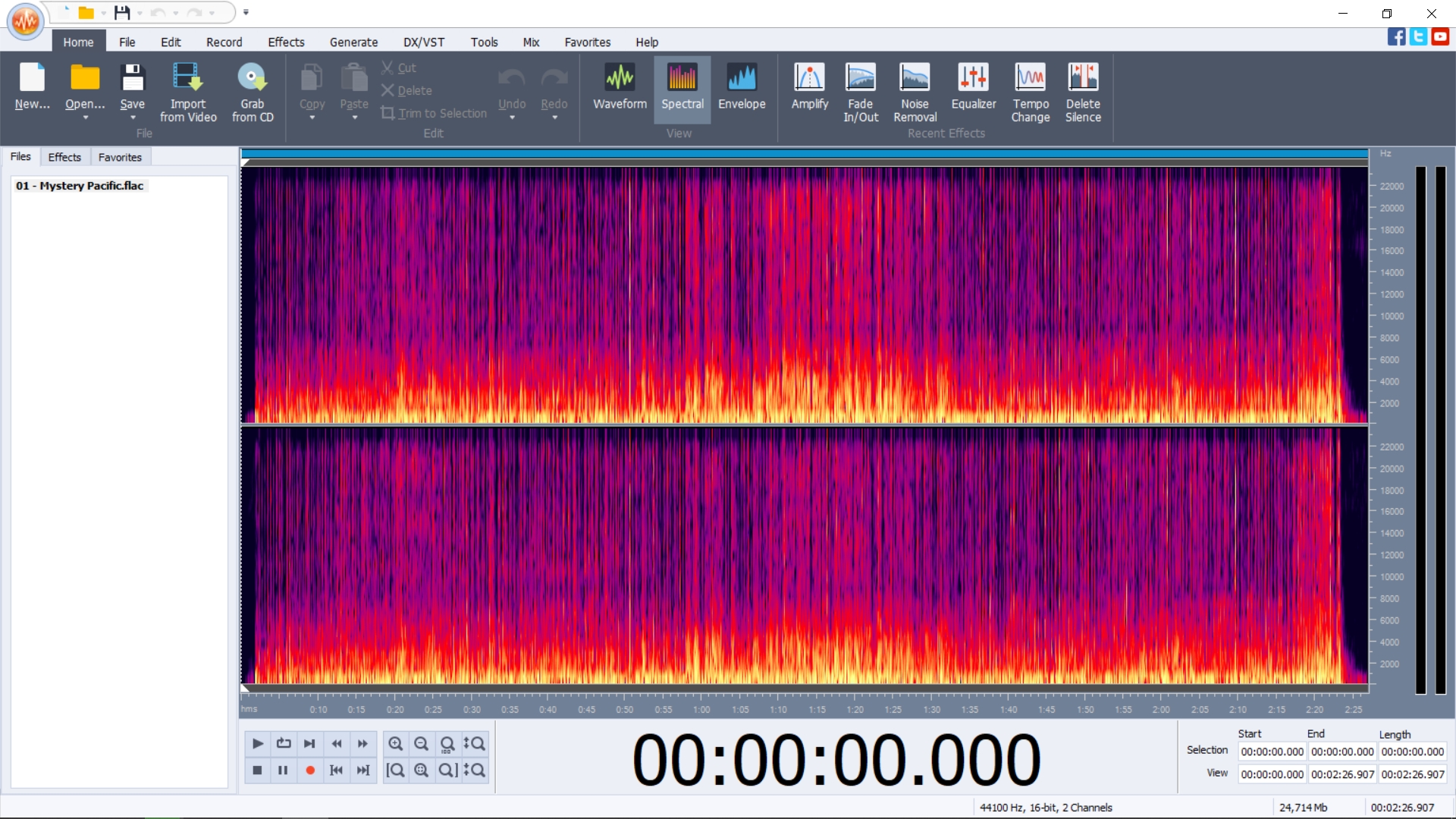Expand the Save button dropdown arrow

point(133,118)
